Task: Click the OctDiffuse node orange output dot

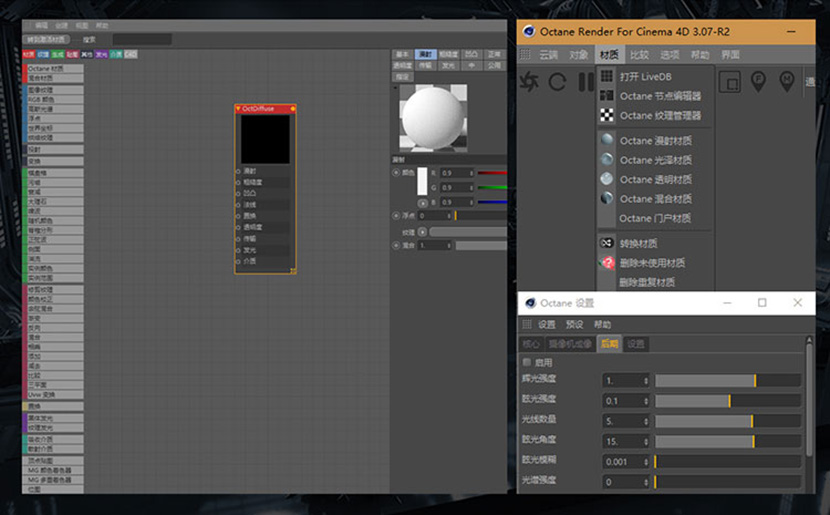Action: (293, 109)
